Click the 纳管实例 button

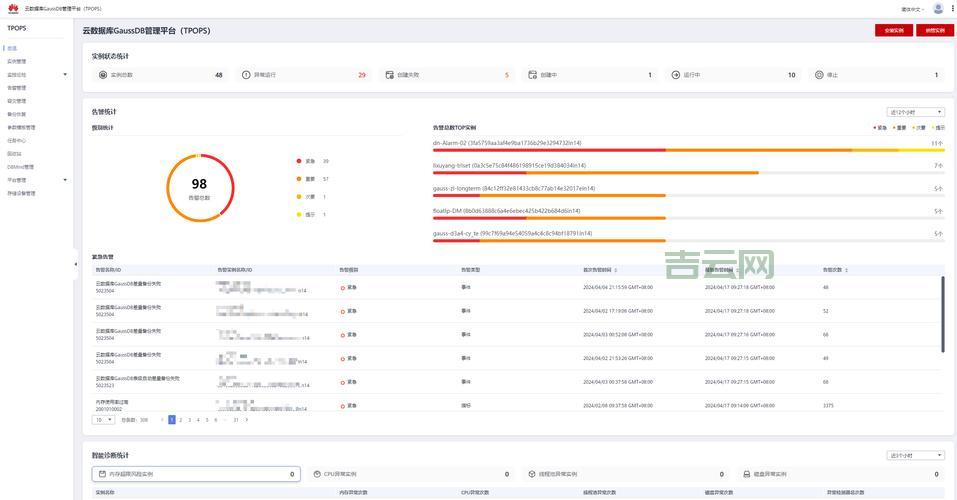pos(934,31)
